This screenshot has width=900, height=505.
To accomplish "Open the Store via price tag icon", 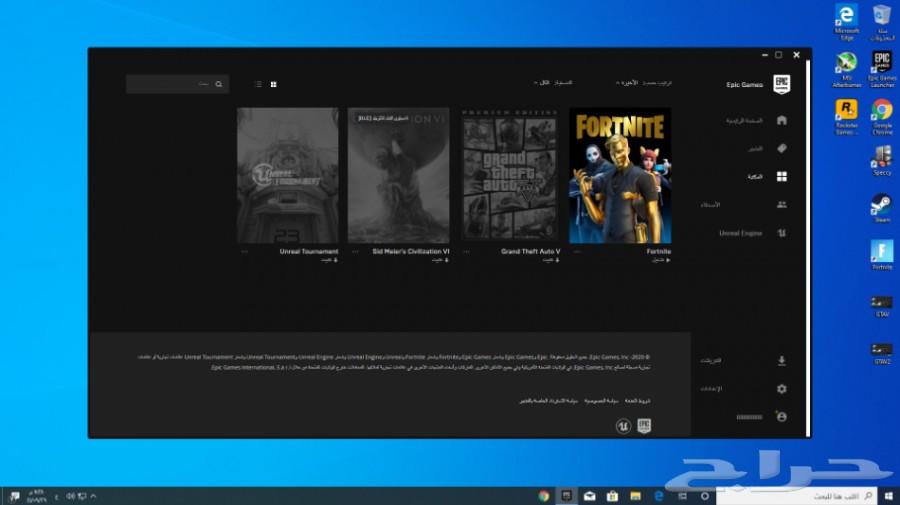I will pyautogui.click(x=782, y=148).
